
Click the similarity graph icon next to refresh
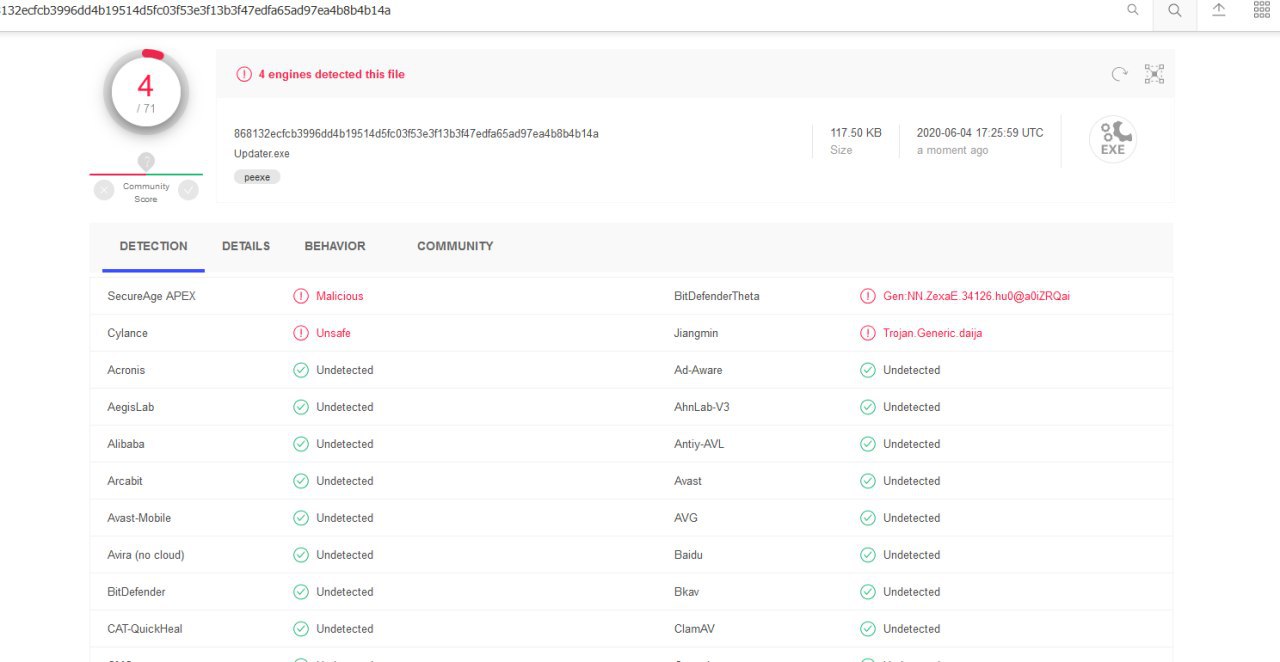tap(1154, 74)
